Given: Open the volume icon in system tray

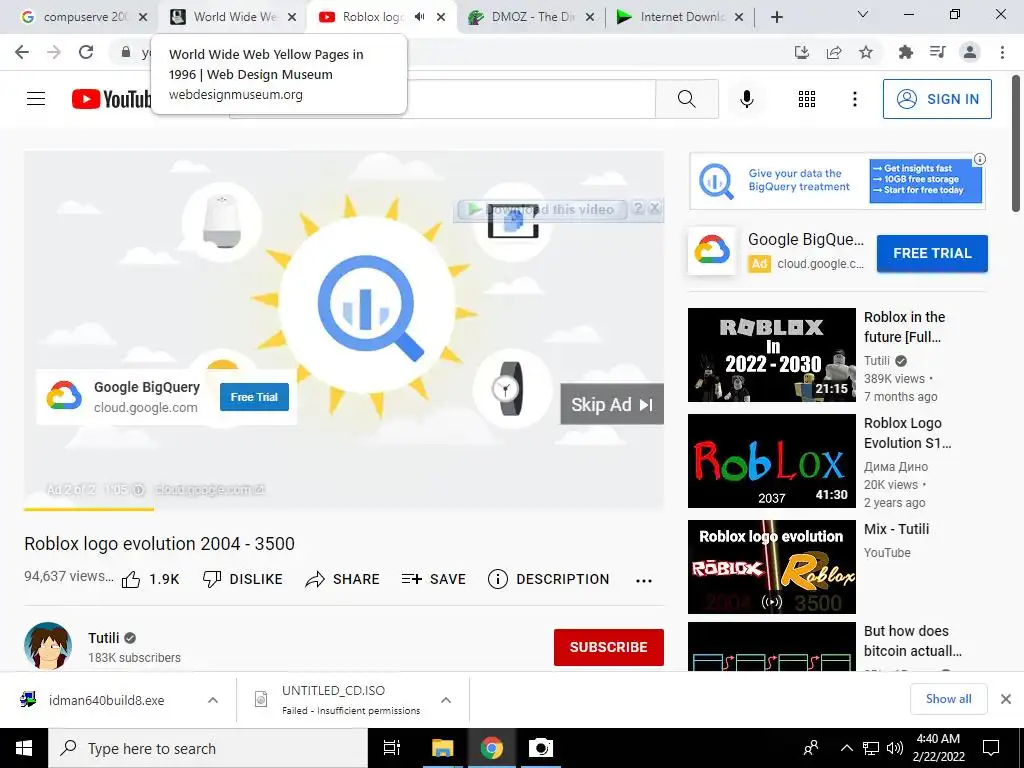Looking at the screenshot, I should (x=895, y=748).
